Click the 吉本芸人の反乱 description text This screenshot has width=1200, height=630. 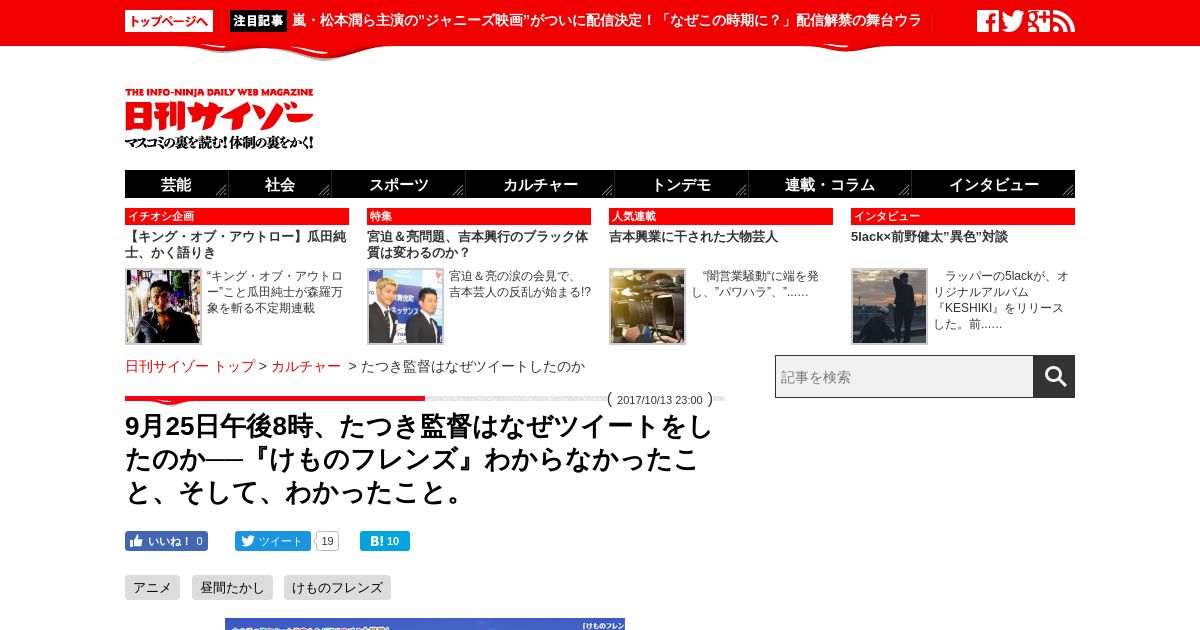pyautogui.click(x=520, y=284)
